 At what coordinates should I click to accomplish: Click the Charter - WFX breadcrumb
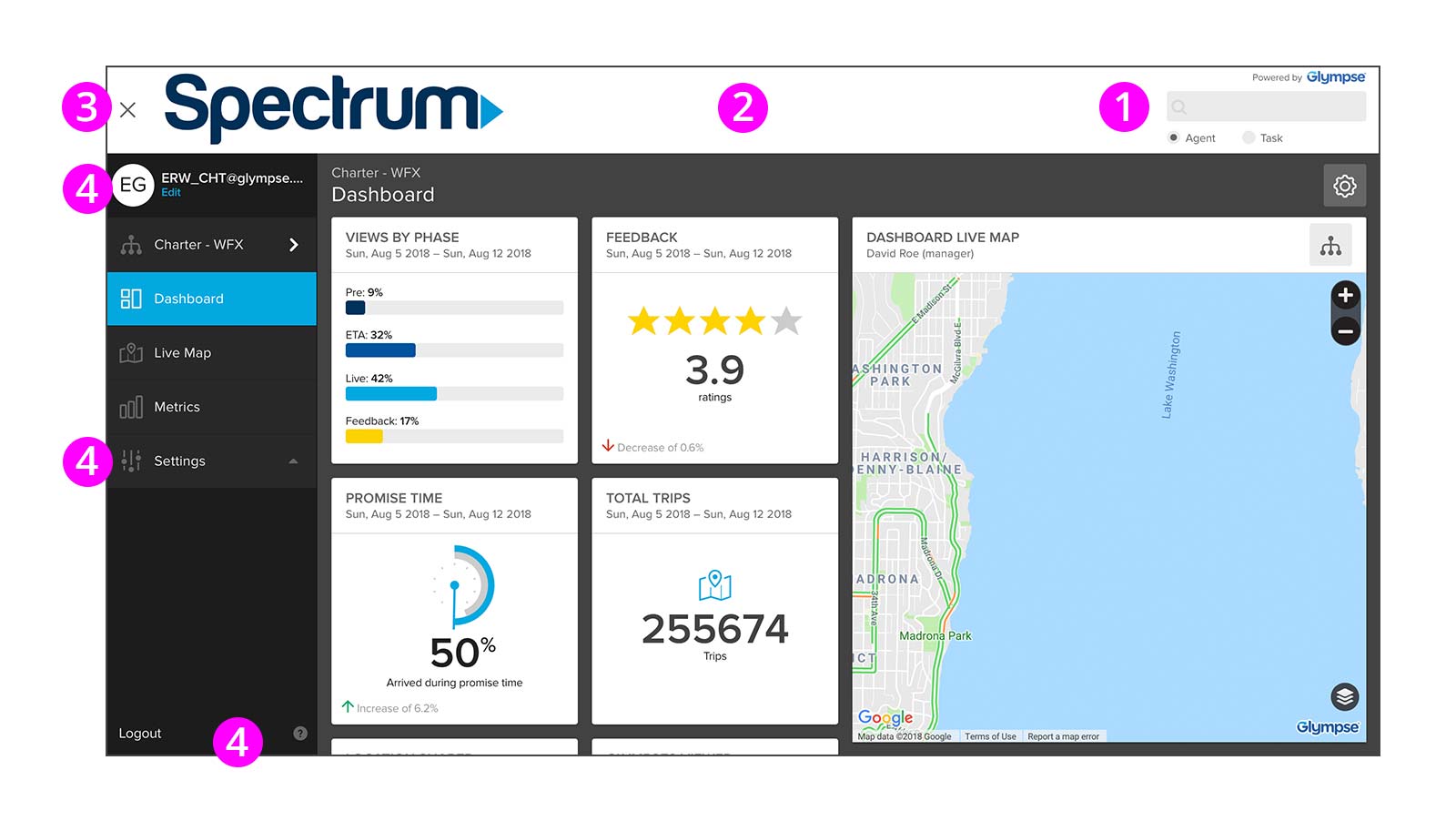pos(376,173)
